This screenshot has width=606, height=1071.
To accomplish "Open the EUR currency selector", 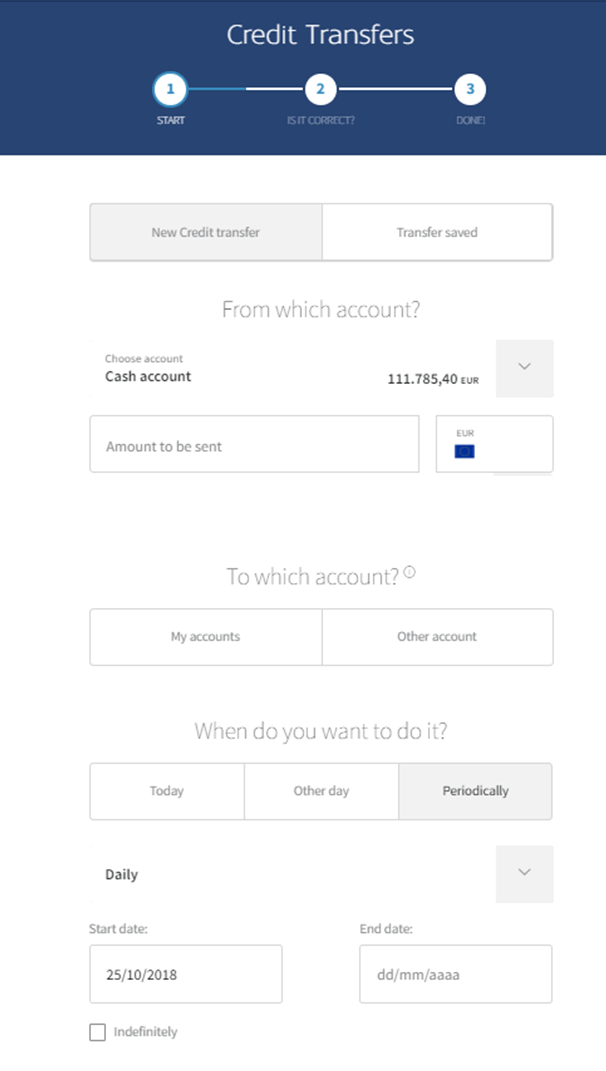I will (x=495, y=444).
